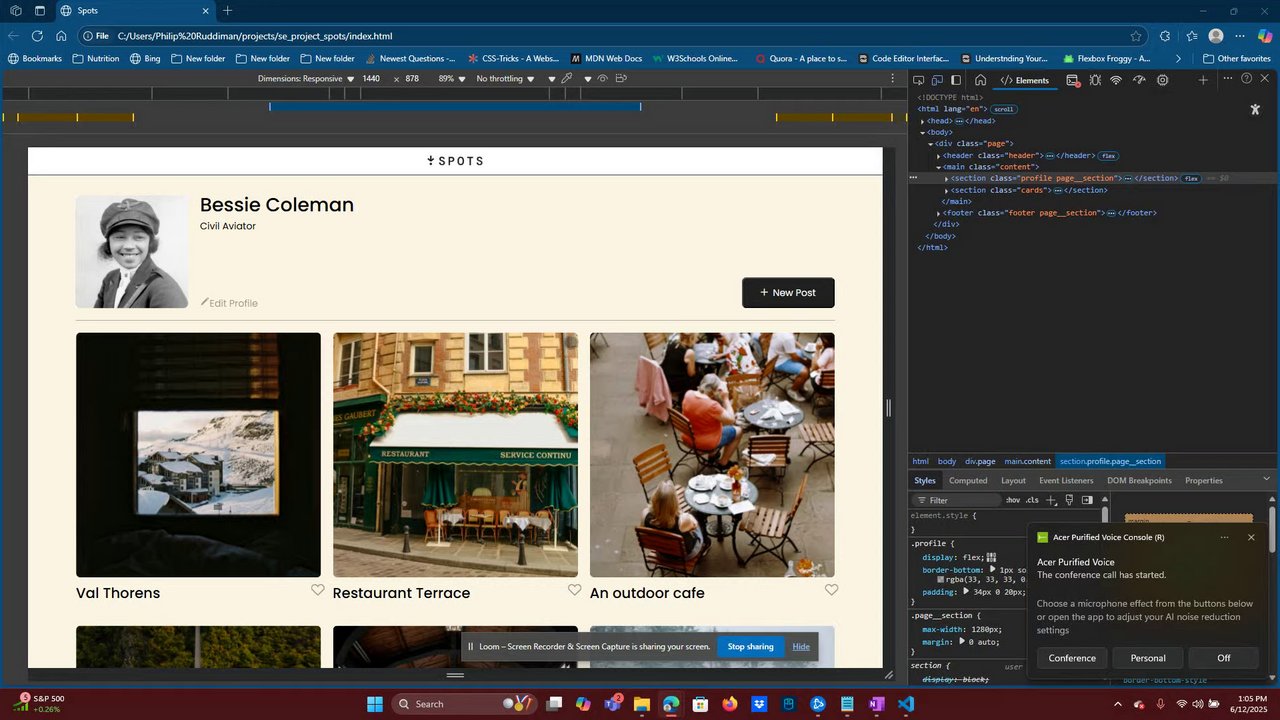Click the new style rule plus icon
The image size is (1280, 720).
point(1051,500)
